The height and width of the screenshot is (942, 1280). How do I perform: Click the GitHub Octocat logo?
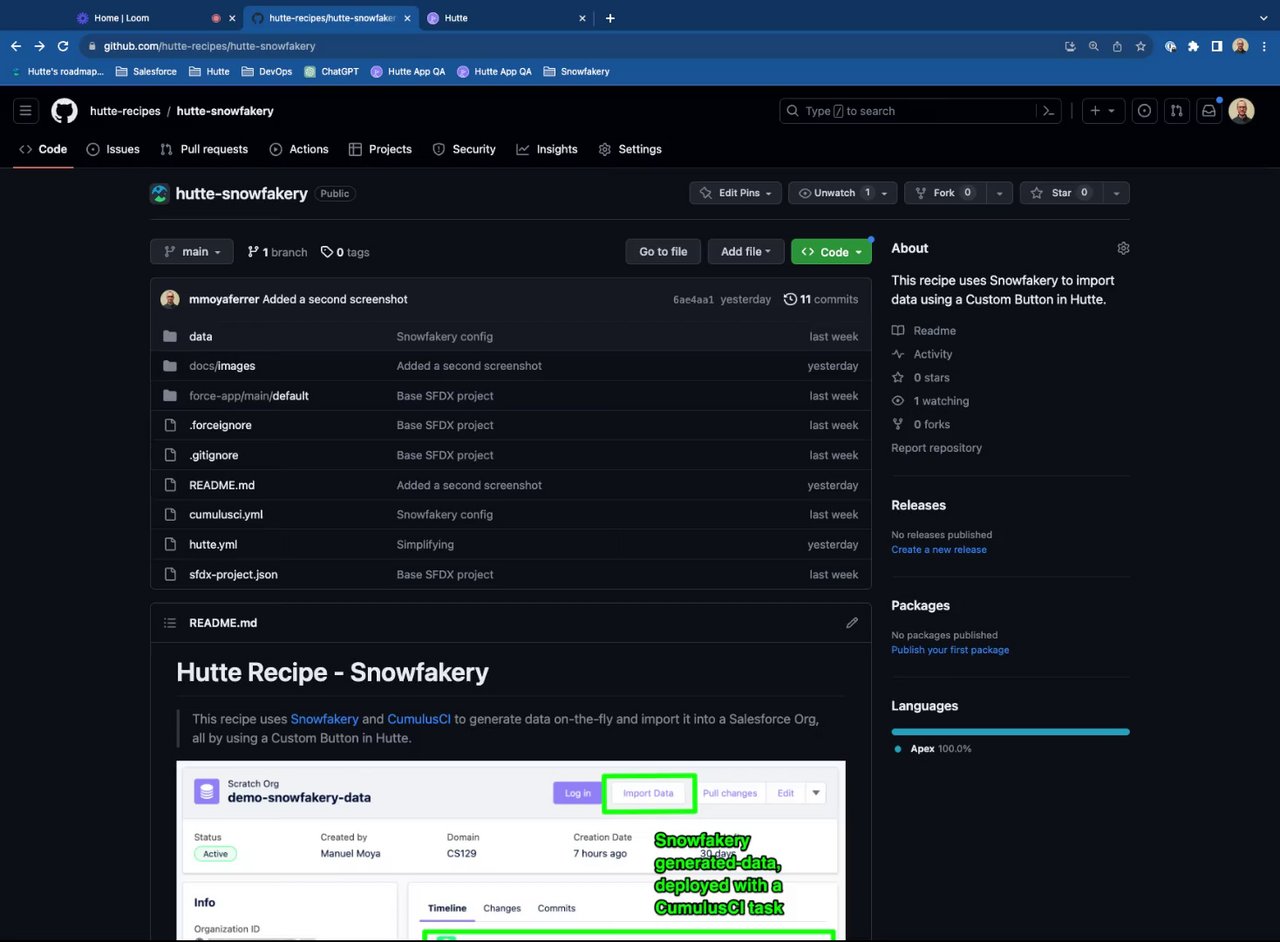click(x=64, y=111)
